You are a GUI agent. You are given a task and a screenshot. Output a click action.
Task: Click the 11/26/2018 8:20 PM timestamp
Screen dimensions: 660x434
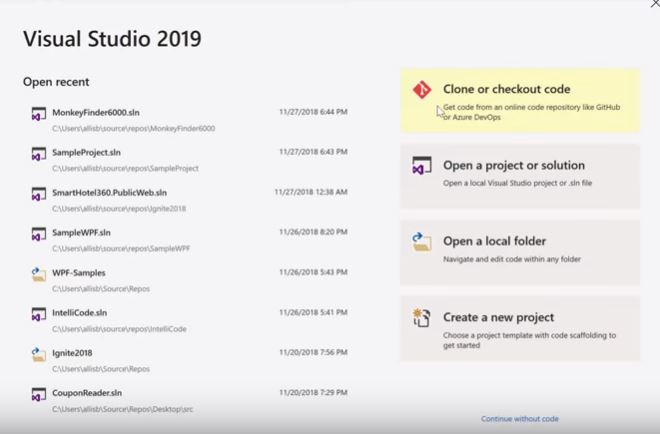click(313, 232)
